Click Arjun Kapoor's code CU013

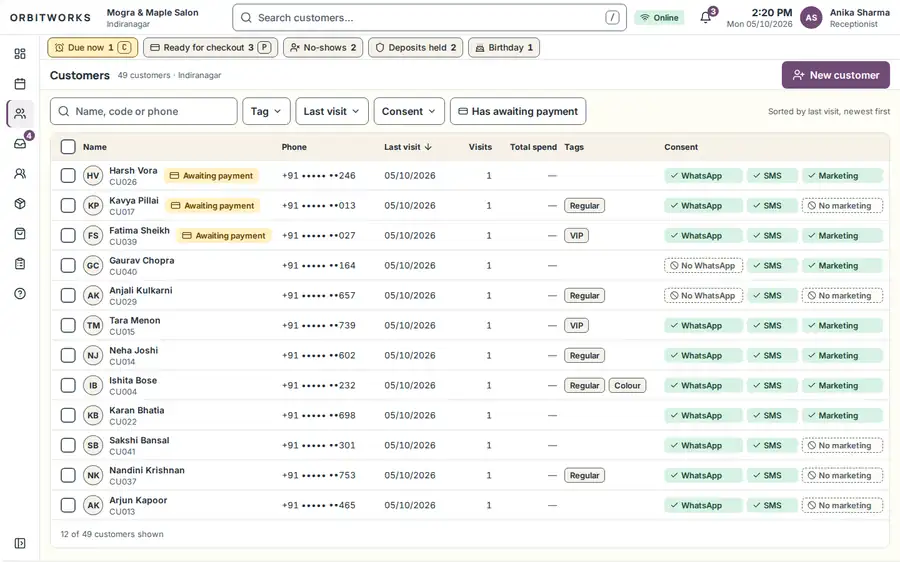click(x=122, y=511)
